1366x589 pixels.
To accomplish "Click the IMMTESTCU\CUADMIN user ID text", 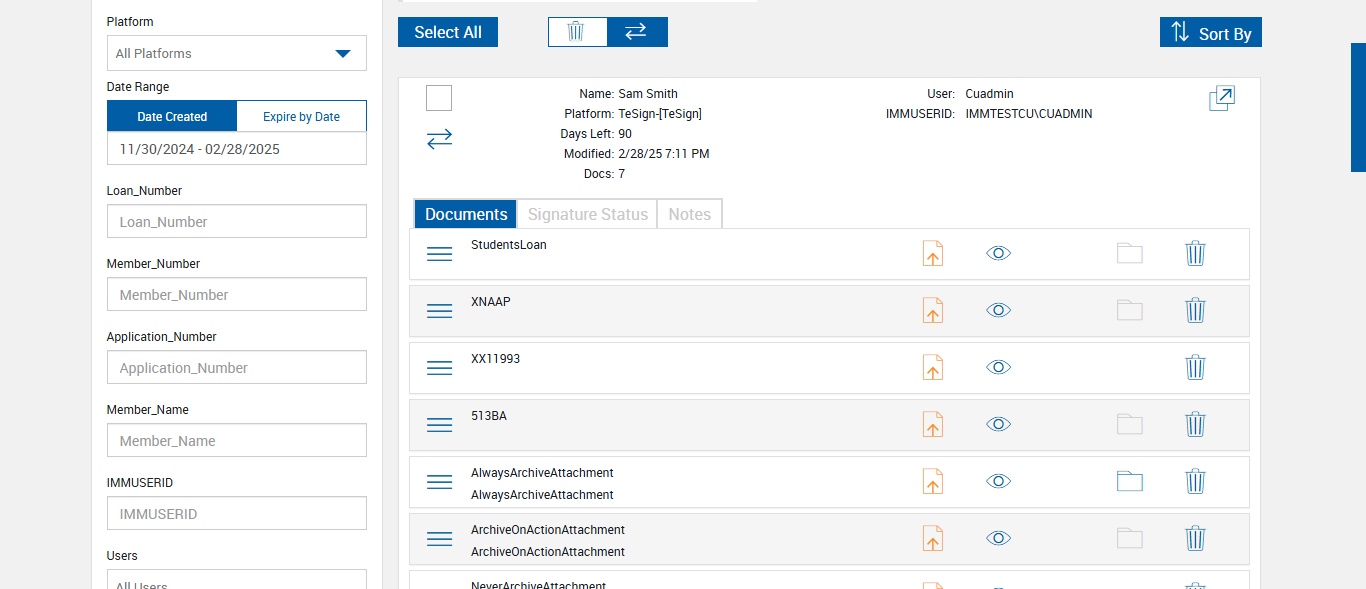I will 1029,114.
